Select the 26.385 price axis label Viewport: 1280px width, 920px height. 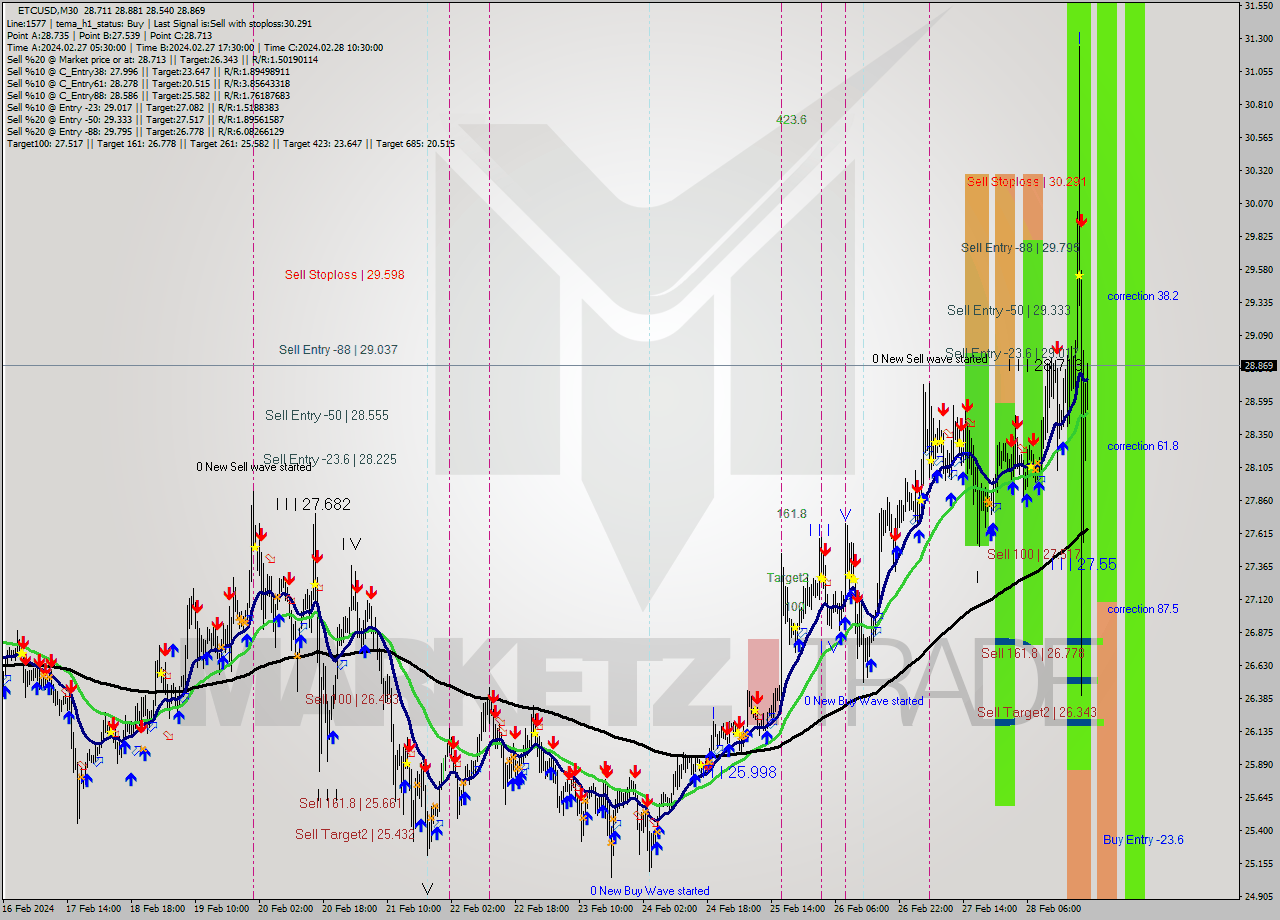[1259, 698]
